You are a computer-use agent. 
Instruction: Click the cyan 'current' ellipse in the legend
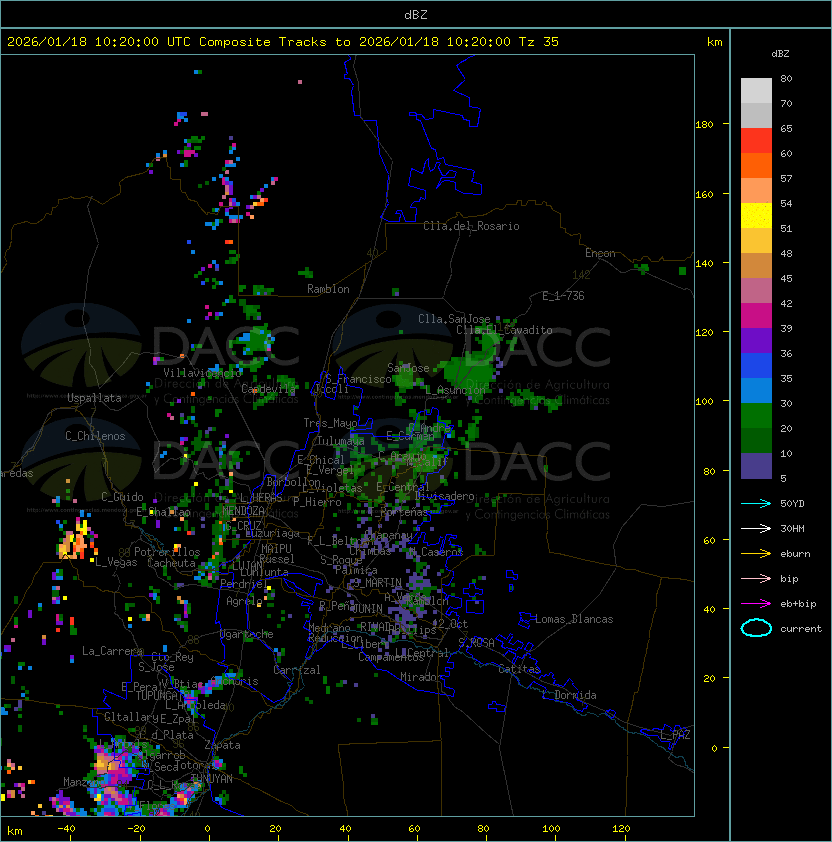(x=756, y=628)
